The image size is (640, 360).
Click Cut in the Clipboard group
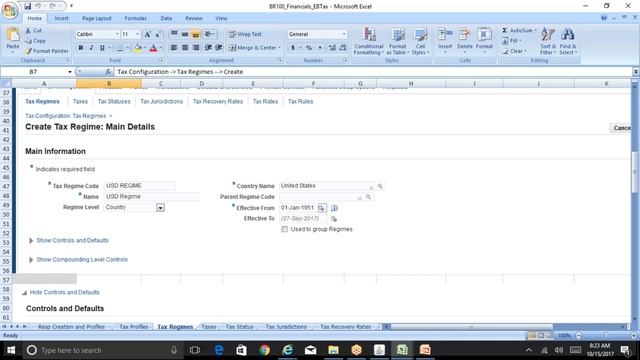tap(34, 30)
